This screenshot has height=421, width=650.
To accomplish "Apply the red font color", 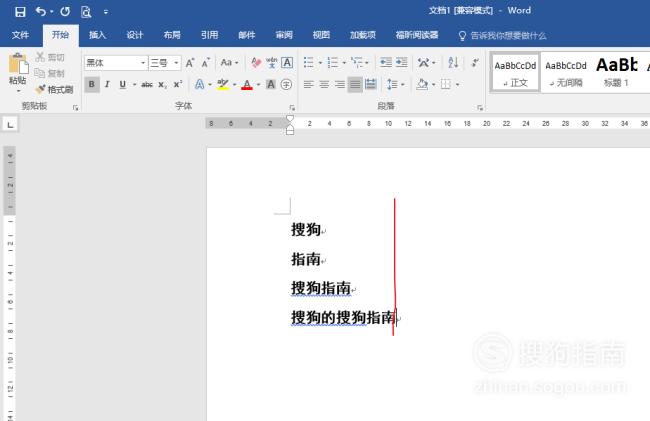I will (x=247, y=85).
